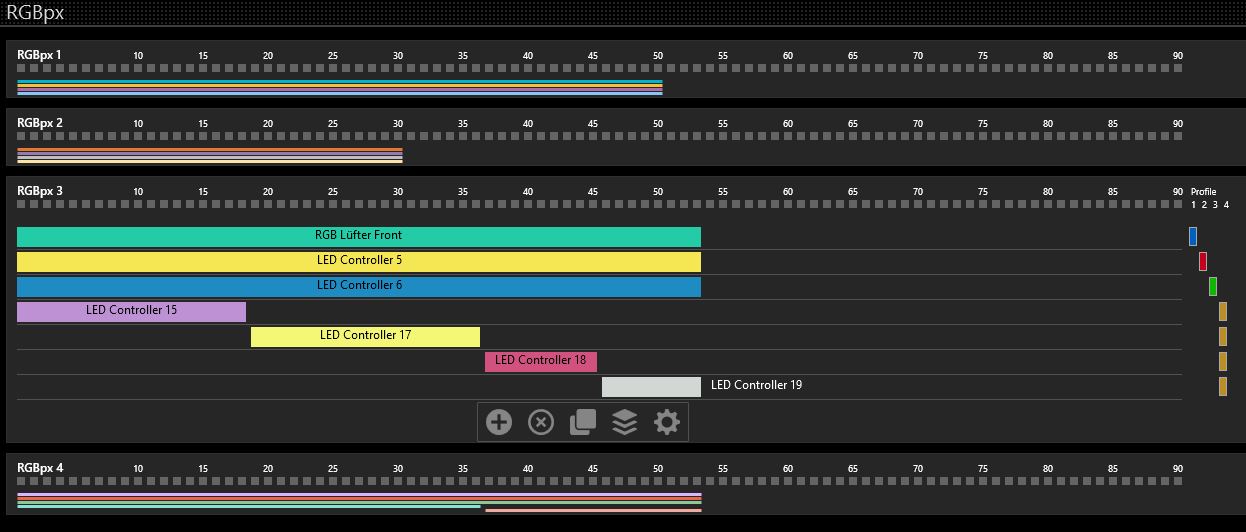This screenshot has height=532, width=1246.
Task: Toggle blue profile 1 marker for RGB Lüfter Front
Action: click(x=1193, y=236)
